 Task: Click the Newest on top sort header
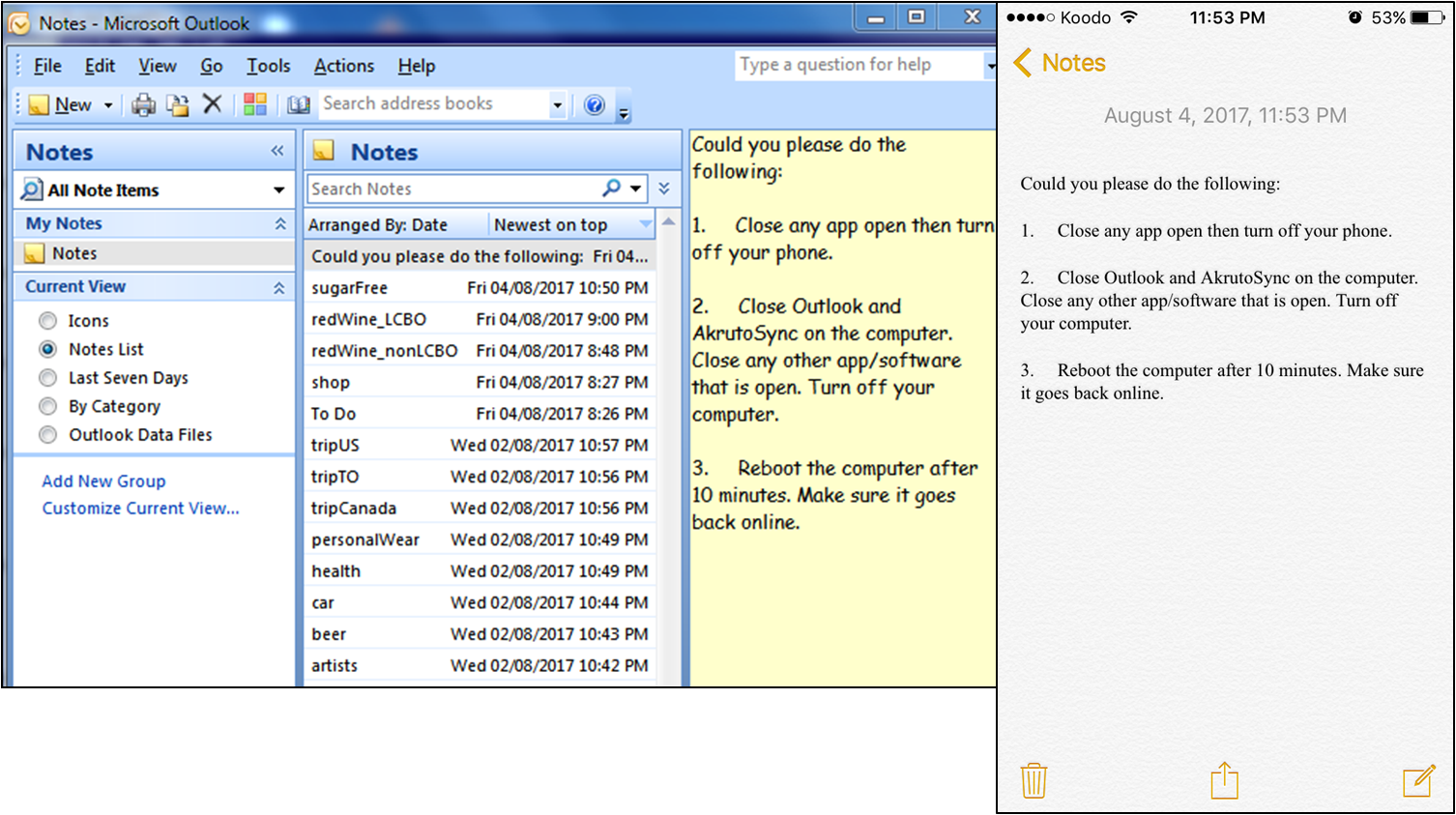(572, 225)
